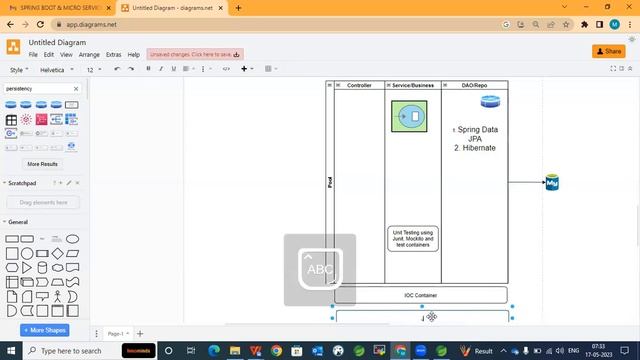Open the Edit menu
The height and width of the screenshot is (360, 640).
pos(49,55)
